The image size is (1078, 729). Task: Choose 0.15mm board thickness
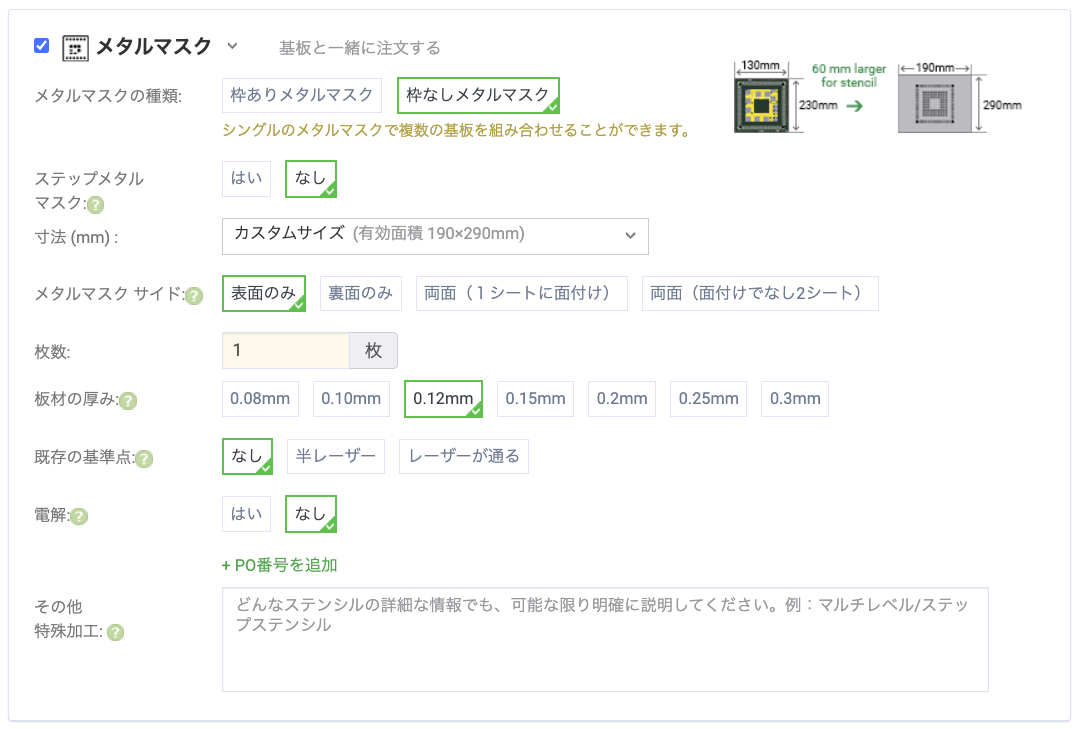(535, 399)
